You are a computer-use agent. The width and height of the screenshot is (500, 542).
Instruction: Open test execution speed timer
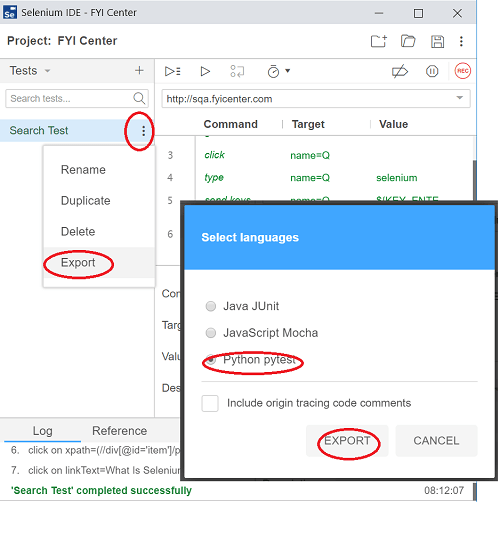pos(273,71)
